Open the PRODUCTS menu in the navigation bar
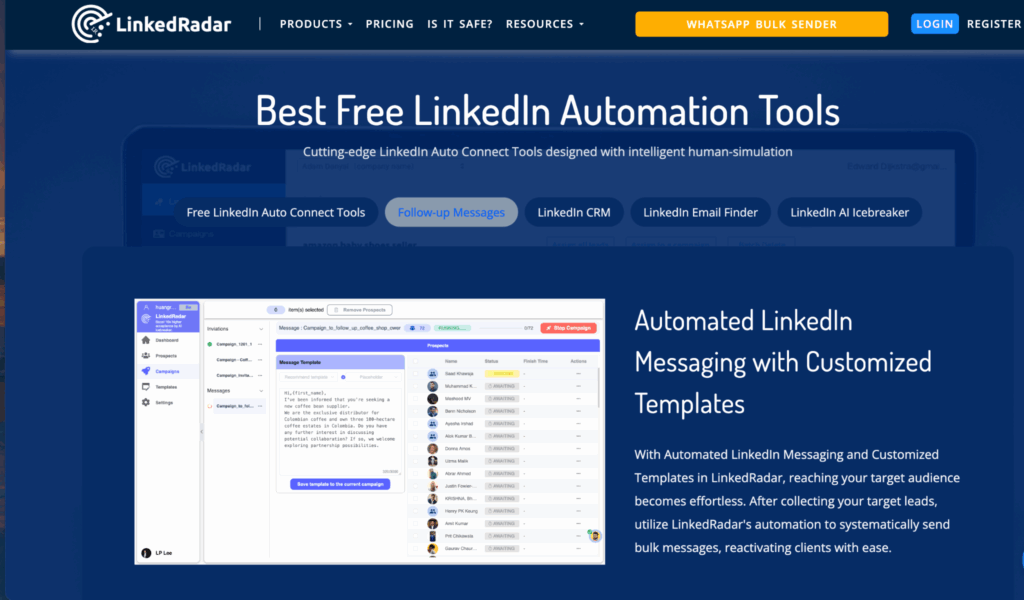Viewport: 1024px width, 600px height. (311, 23)
